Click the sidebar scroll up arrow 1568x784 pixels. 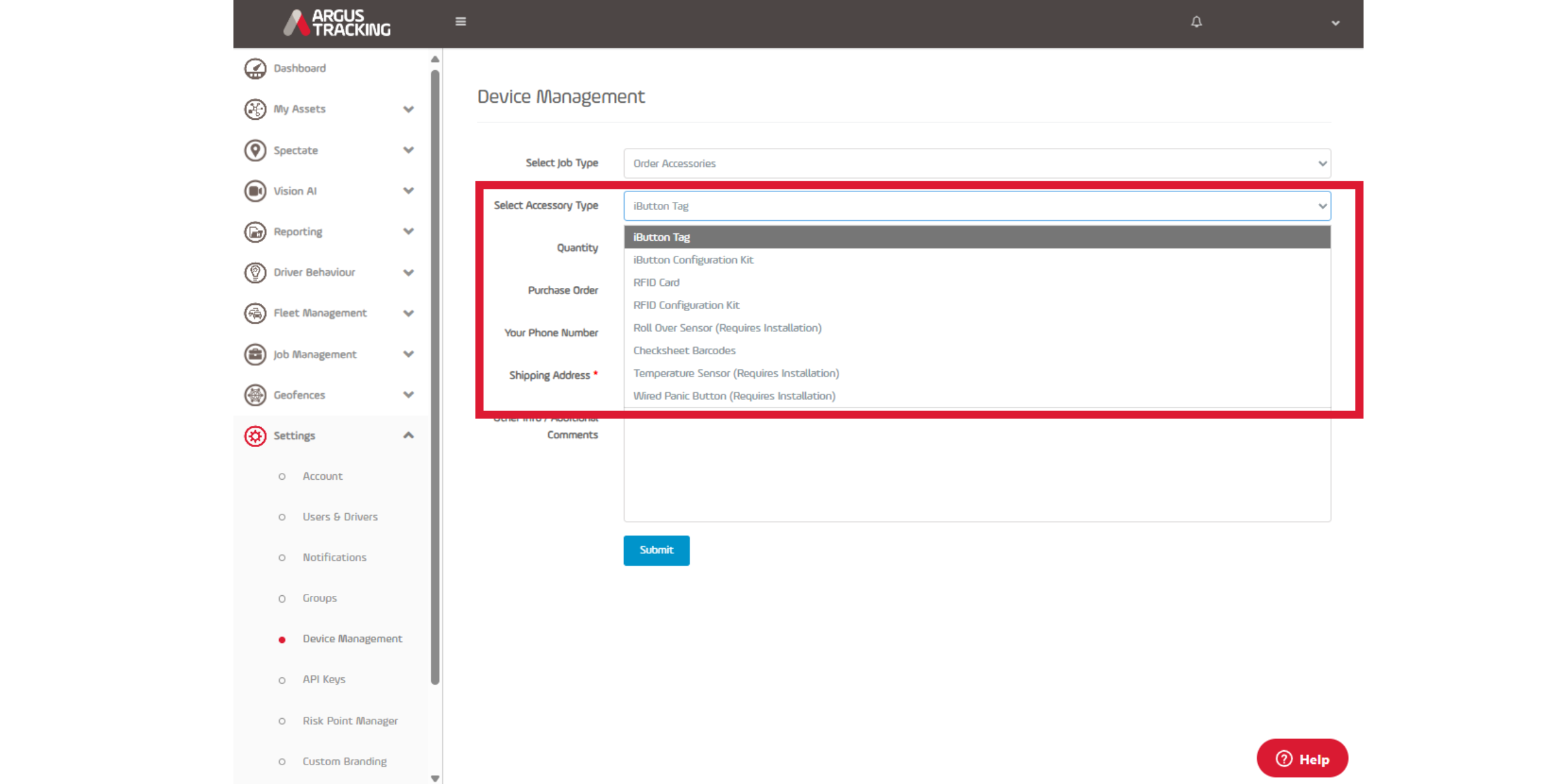point(435,60)
